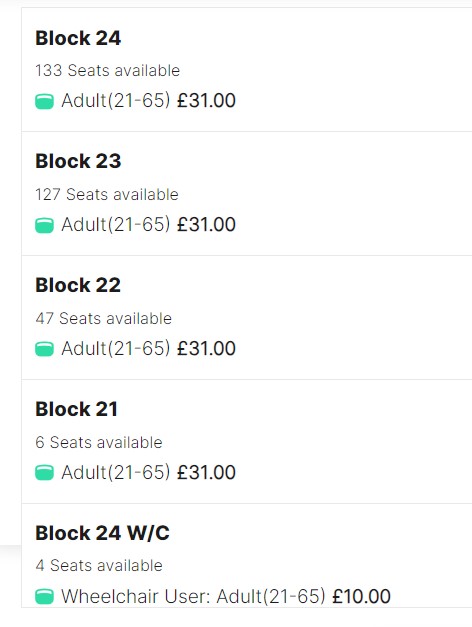
Task: Select the Block 24 heading
Action: (78, 38)
